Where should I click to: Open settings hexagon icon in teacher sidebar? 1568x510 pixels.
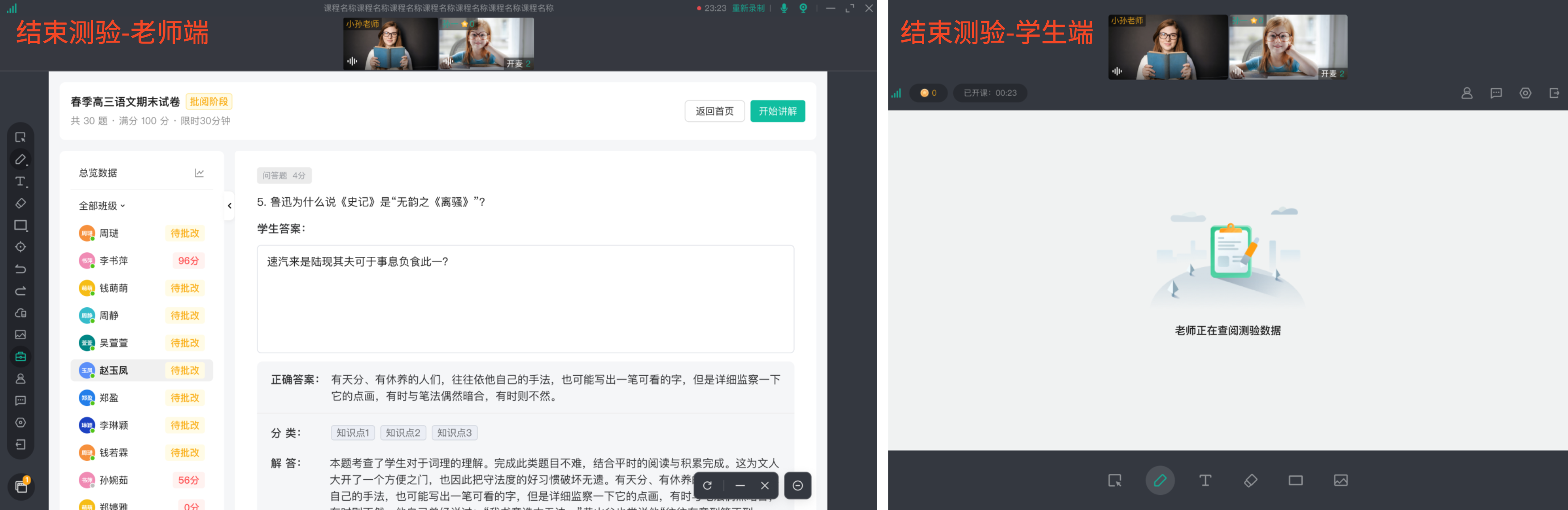pyautogui.click(x=20, y=423)
